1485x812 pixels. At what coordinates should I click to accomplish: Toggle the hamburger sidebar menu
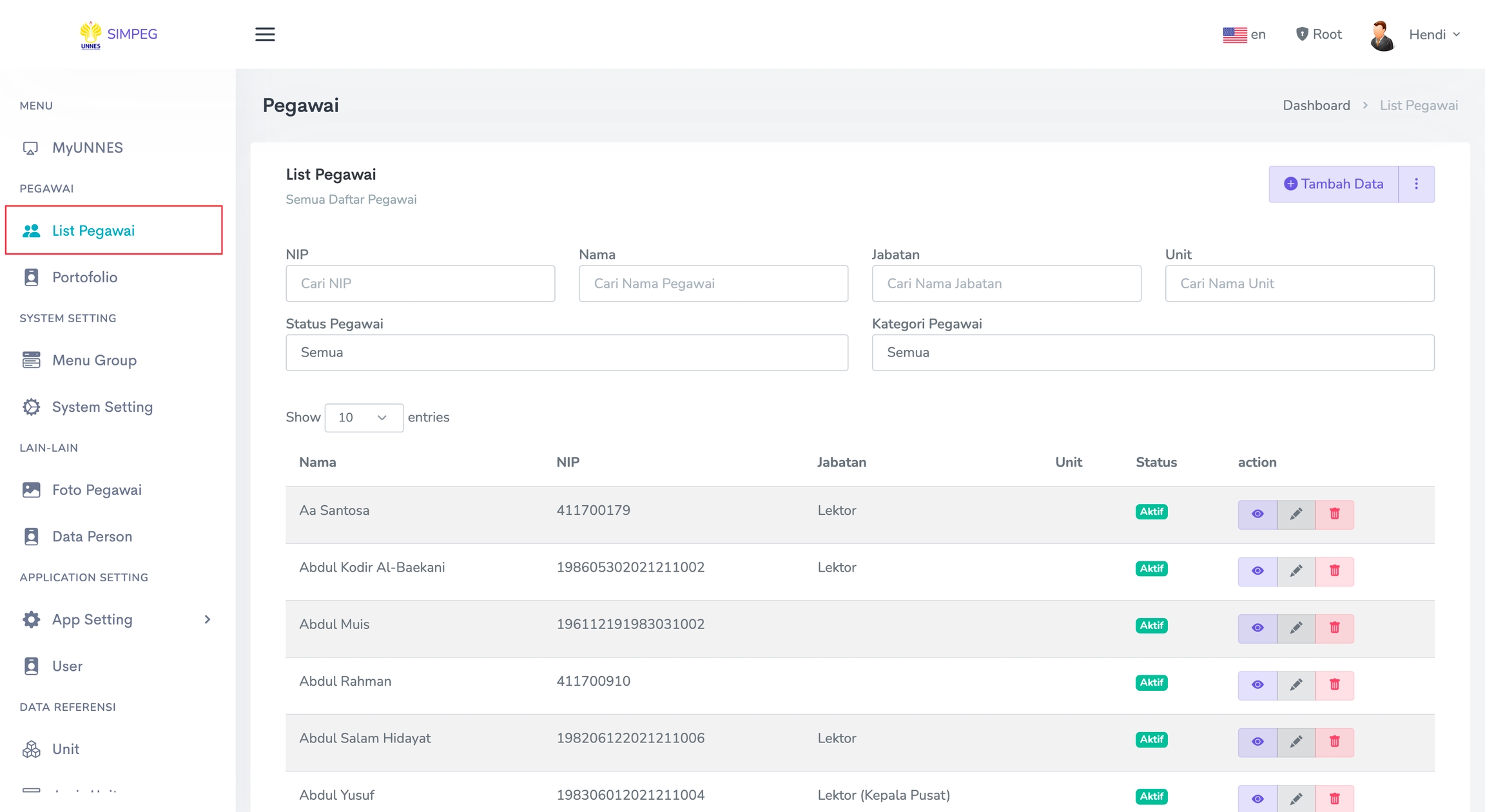coord(265,34)
